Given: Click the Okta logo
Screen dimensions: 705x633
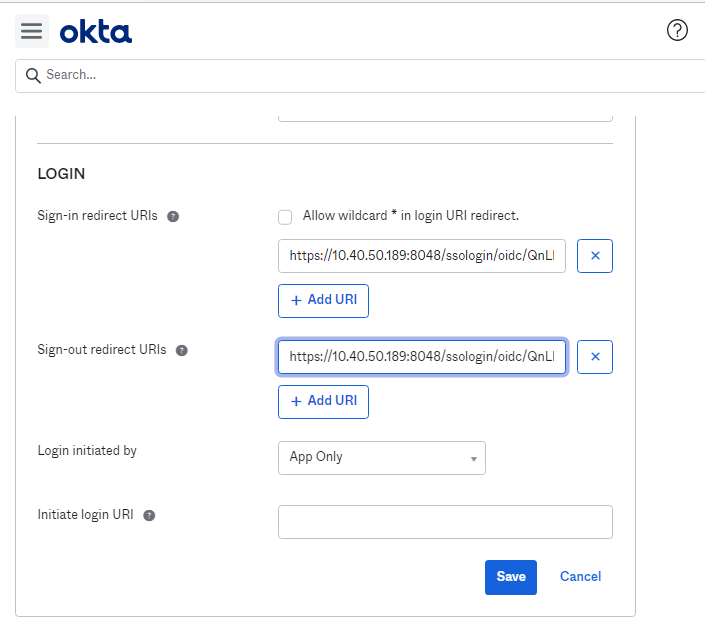Looking at the screenshot, I should pos(96,31).
